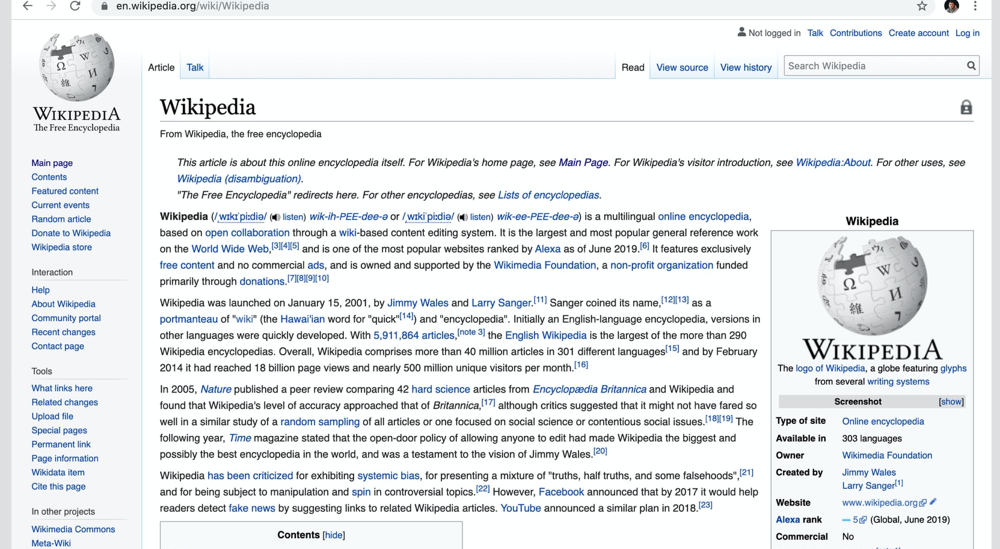The image size is (1000, 549).
Task: Open About Wikipedia sidebar link
Action: 63,304
